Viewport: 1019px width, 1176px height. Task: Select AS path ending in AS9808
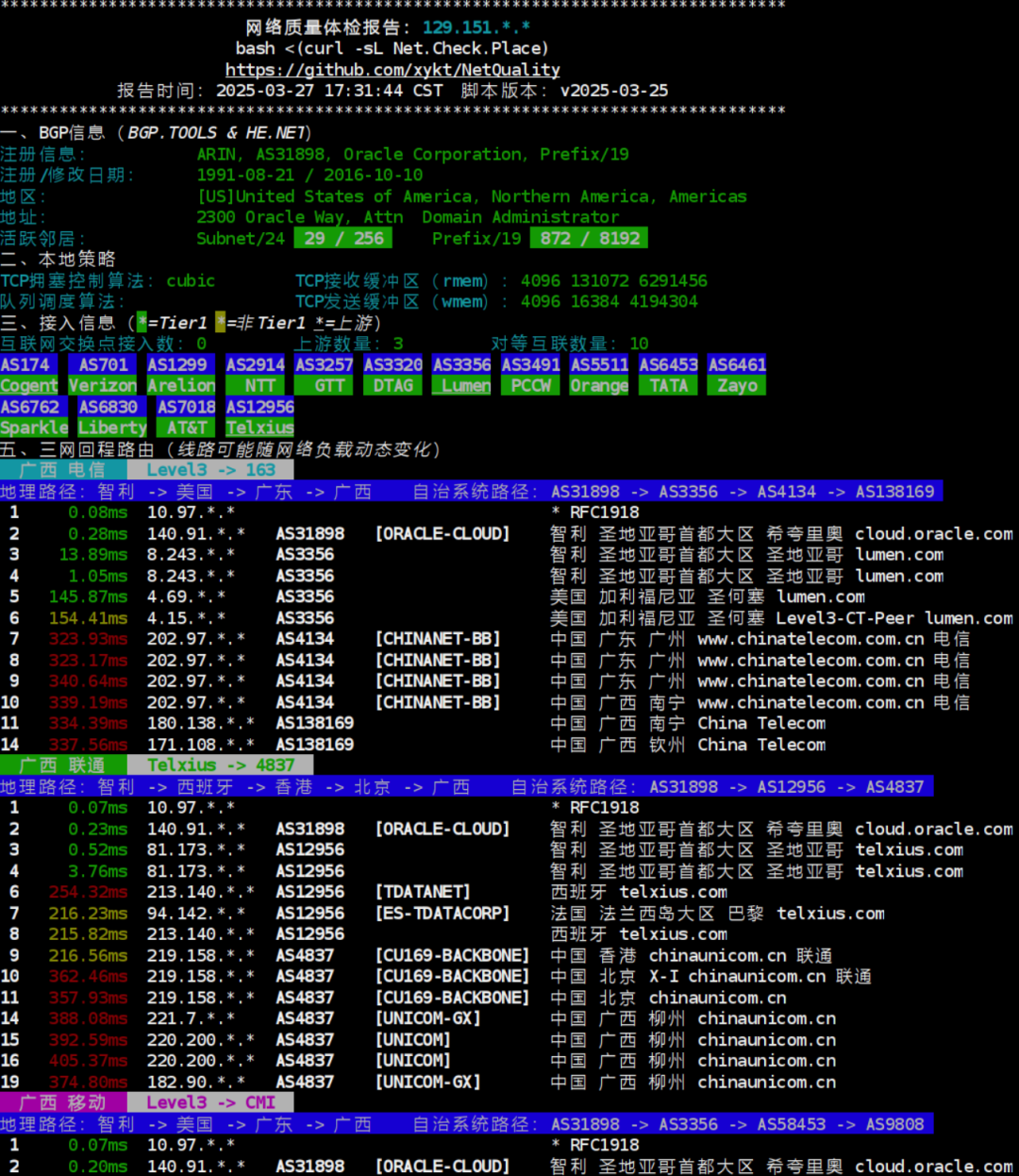click(738, 1124)
